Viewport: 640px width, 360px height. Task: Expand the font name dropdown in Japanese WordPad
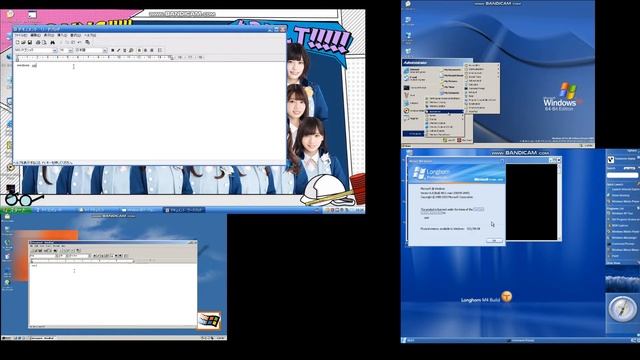tap(55, 50)
